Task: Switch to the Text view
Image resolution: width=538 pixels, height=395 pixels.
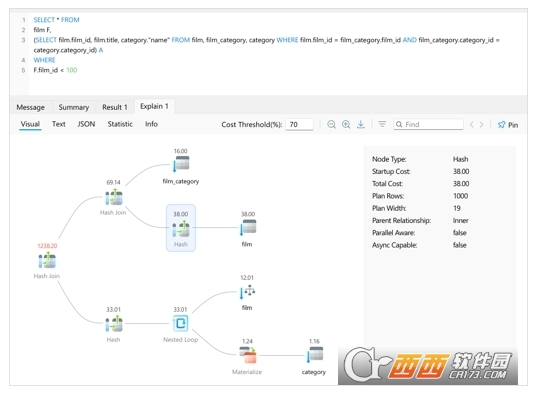Action: 59,124
